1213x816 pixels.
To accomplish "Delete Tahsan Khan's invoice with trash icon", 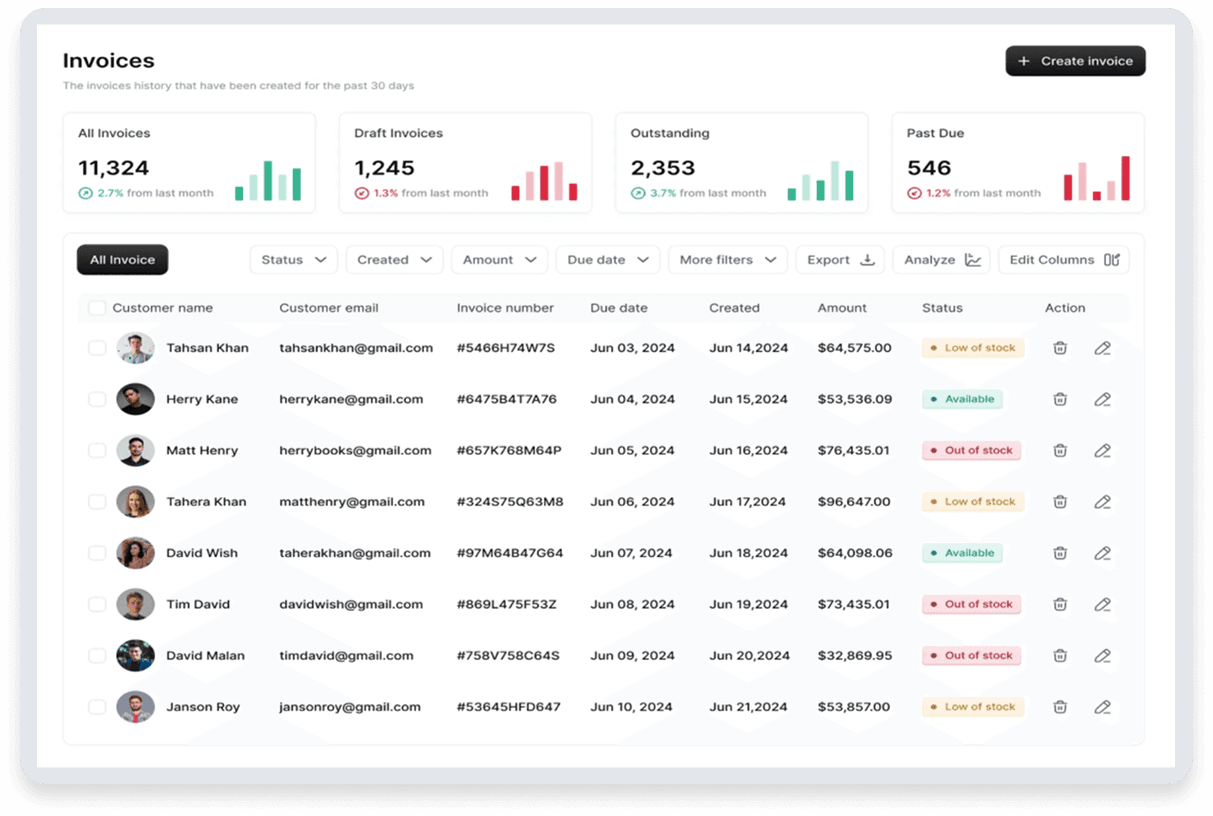I will [x=1060, y=348].
